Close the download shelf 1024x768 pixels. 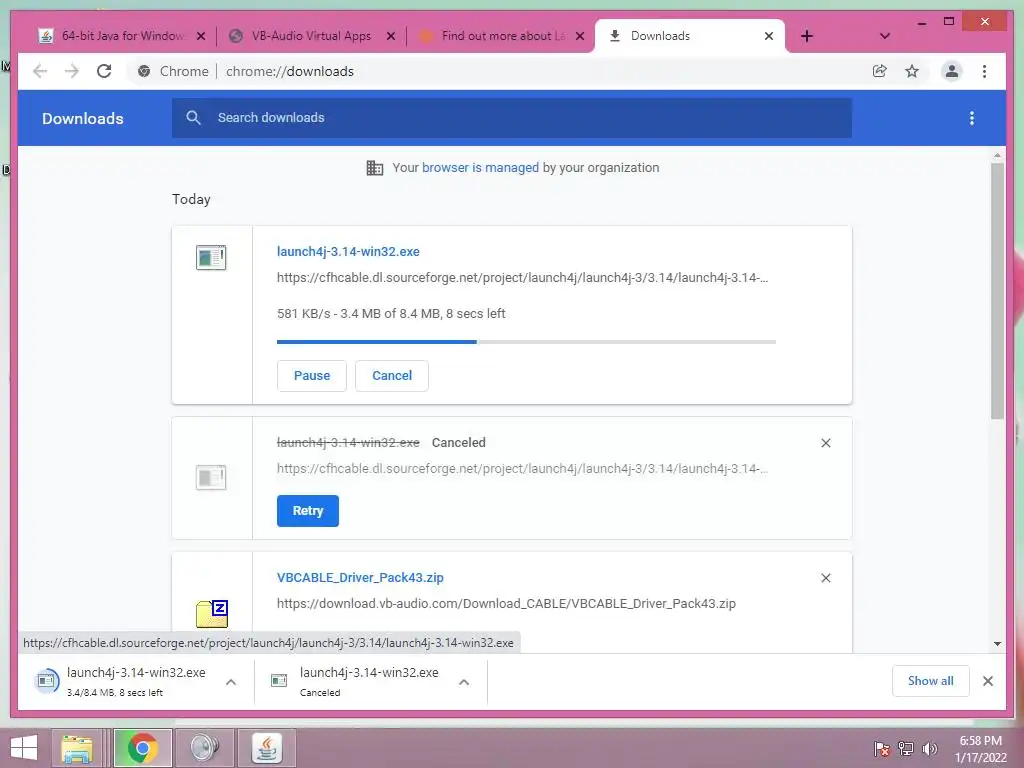coord(988,681)
